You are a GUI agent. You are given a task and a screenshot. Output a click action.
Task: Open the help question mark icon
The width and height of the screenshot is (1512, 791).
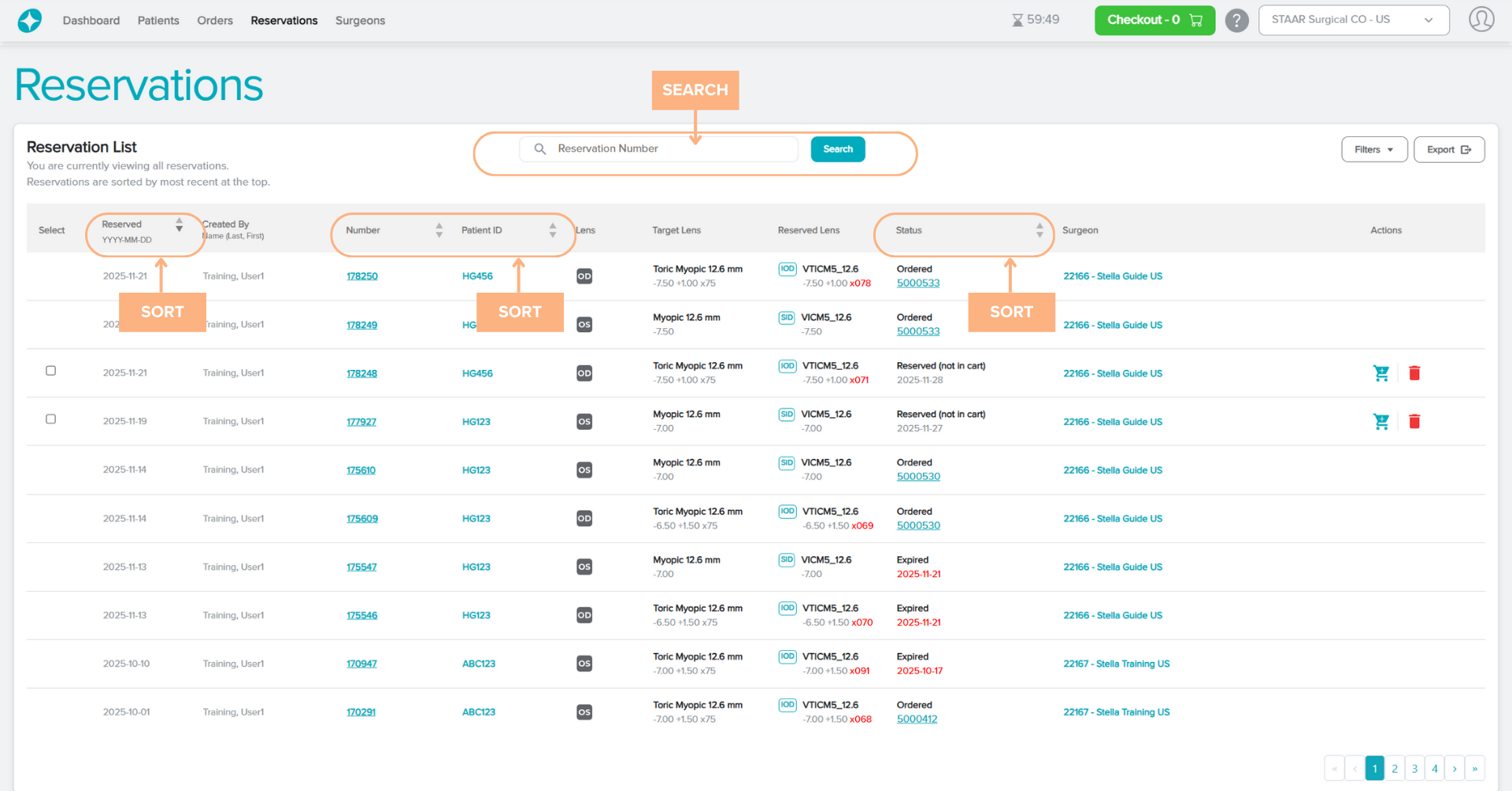pos(1236,20)
